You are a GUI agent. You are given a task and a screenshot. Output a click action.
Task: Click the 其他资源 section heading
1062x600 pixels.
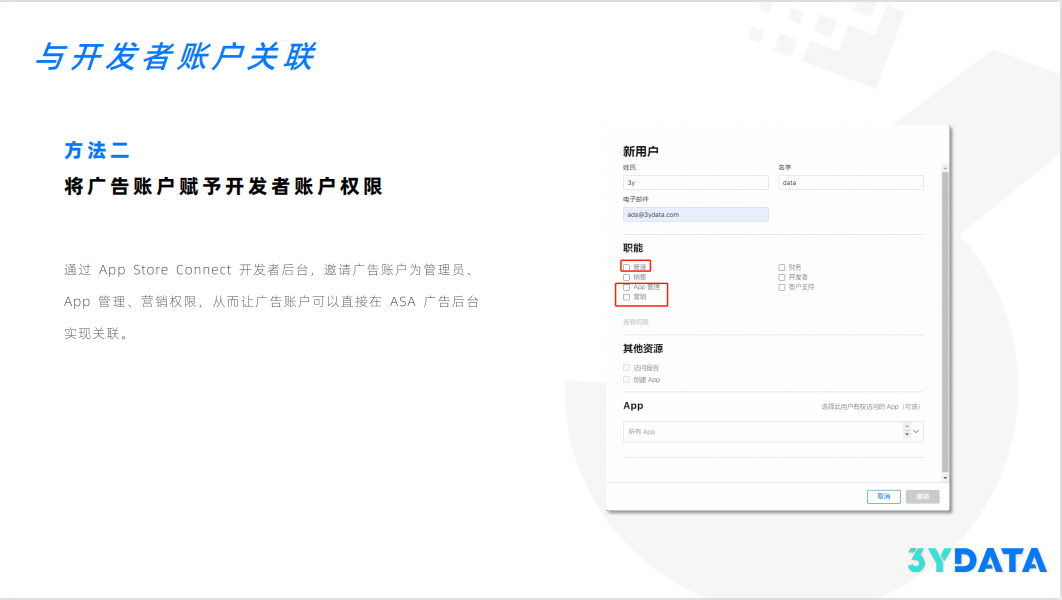pyautogui.click(x=643, y=349)
